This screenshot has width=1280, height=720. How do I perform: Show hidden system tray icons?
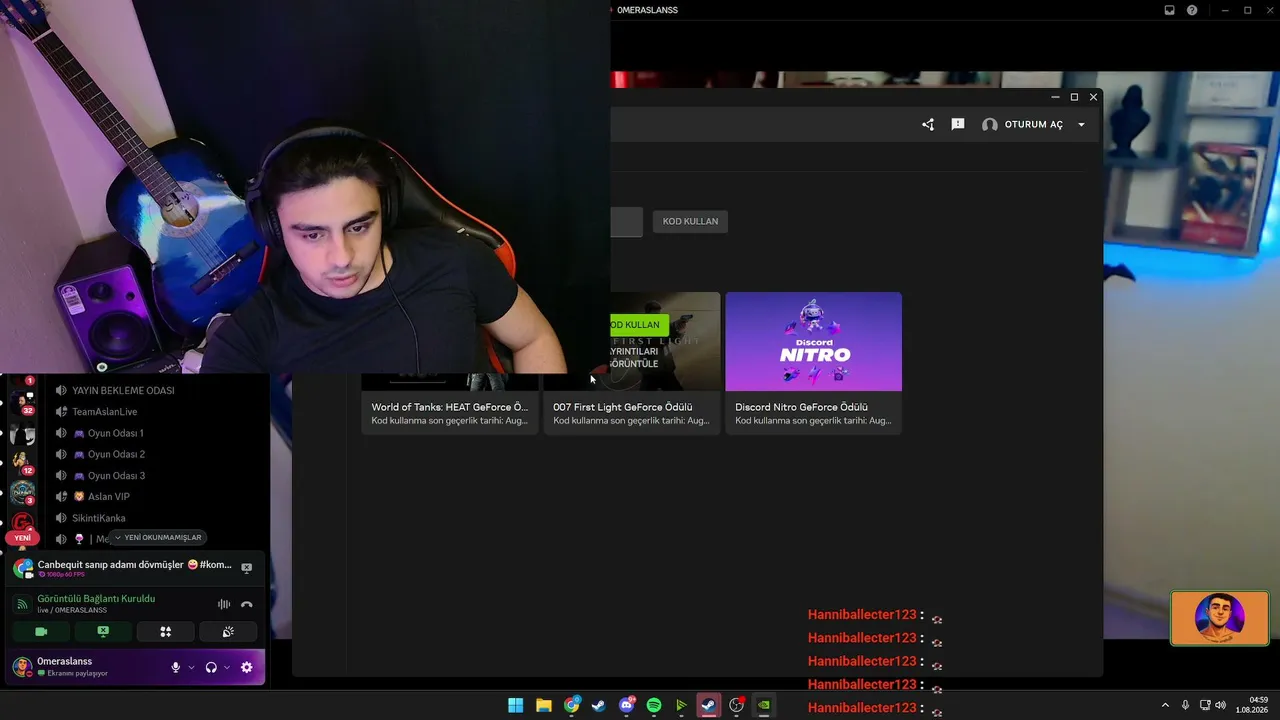click(1165, 705)
